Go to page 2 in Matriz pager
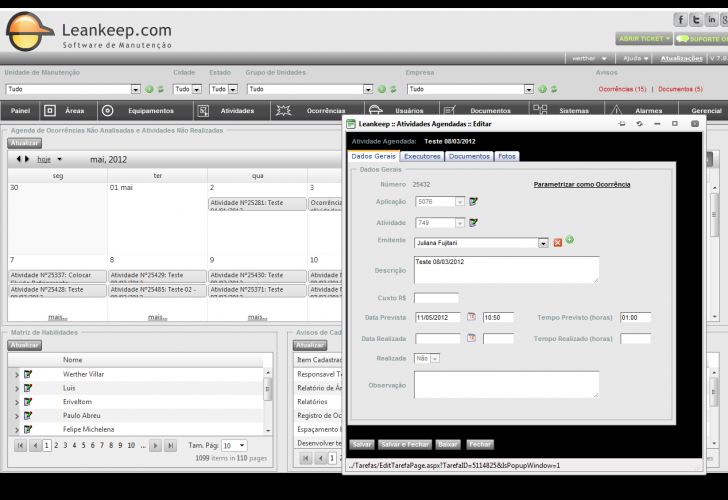Screen dimensions: 728x500 click(56, 445)
